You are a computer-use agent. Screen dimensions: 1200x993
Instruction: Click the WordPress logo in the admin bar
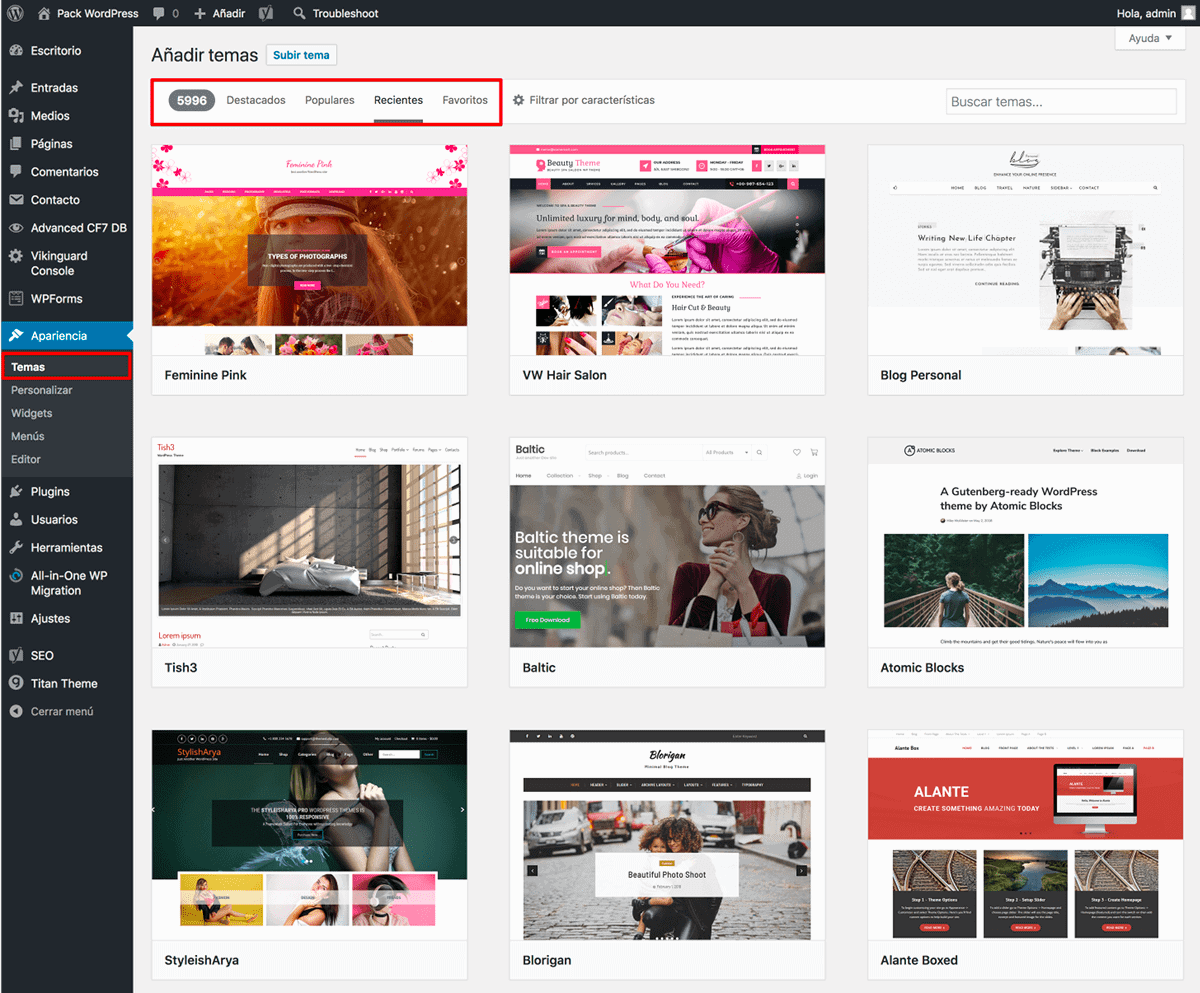click(14, 13)
